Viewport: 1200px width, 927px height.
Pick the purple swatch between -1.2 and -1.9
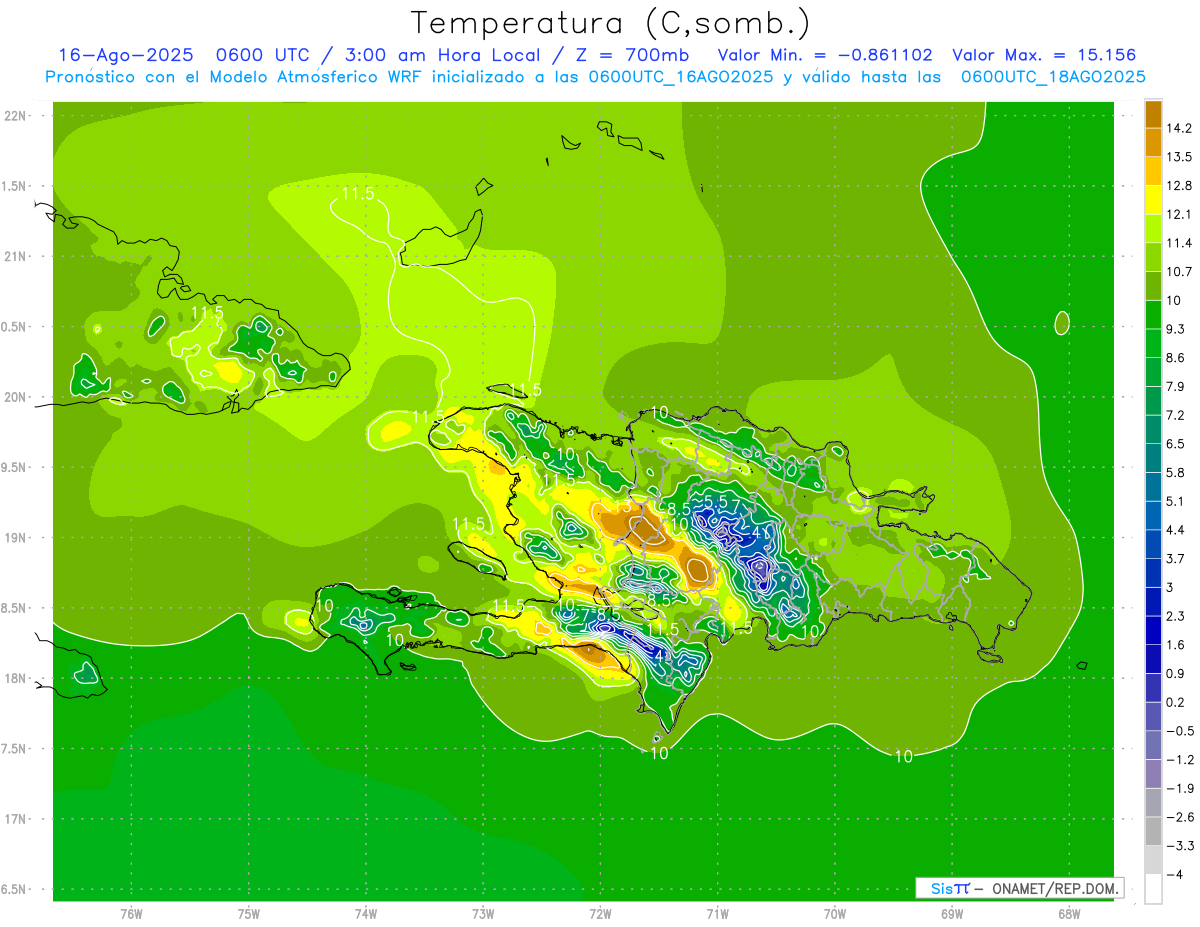click(1153, 773)
